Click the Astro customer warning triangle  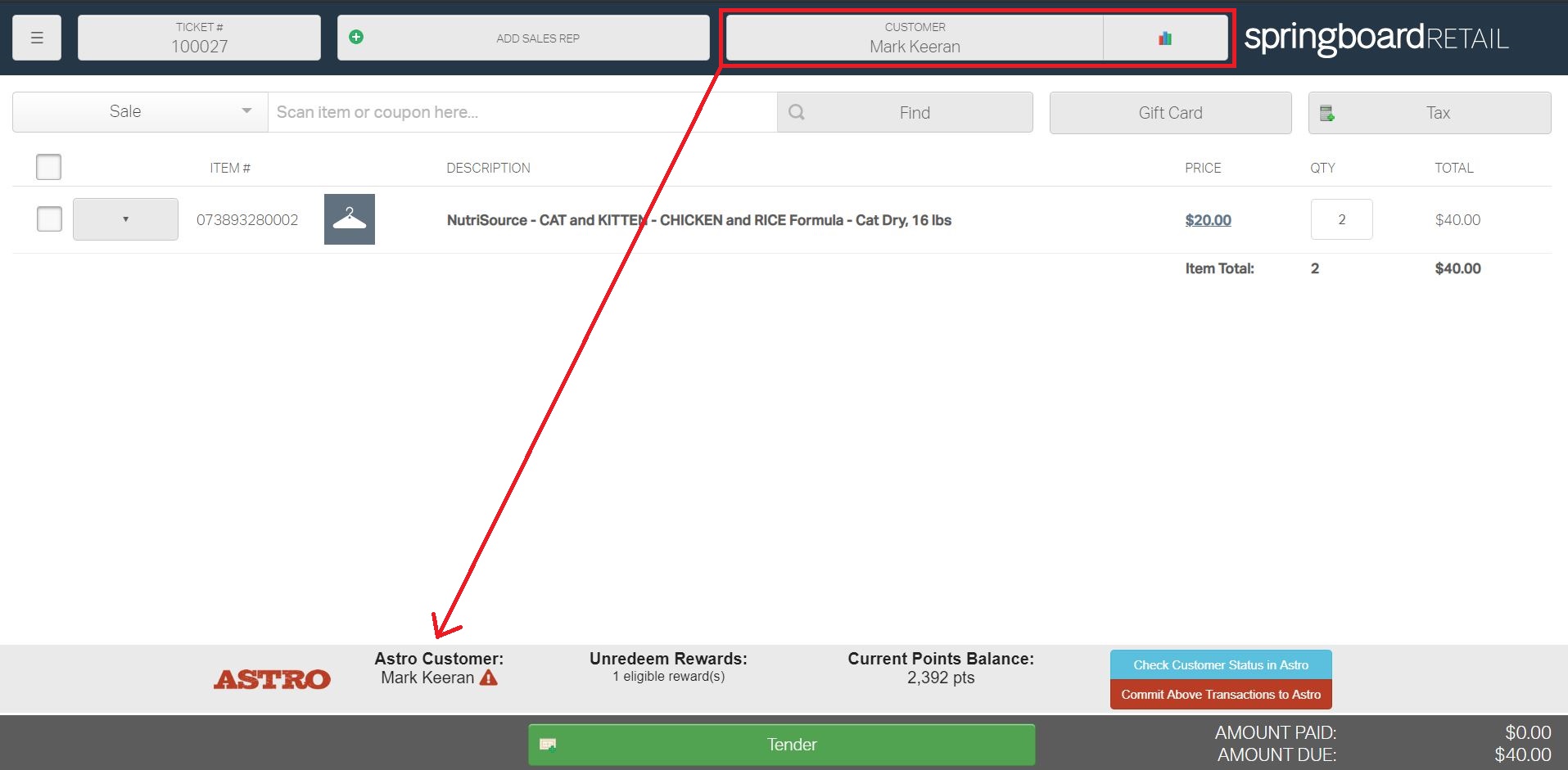click(489, 678)
